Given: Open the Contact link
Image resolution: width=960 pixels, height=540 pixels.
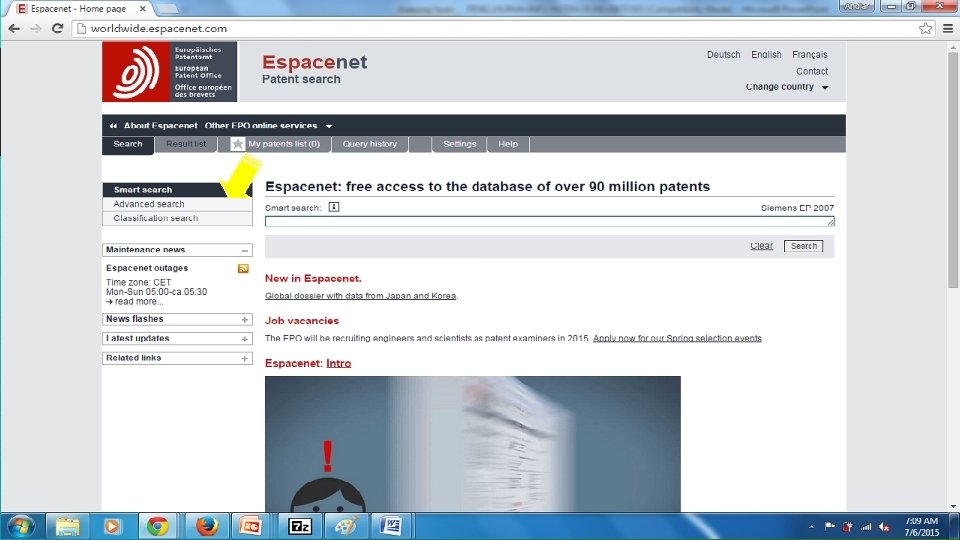Looking at the screenshot, I should [812, 71].
